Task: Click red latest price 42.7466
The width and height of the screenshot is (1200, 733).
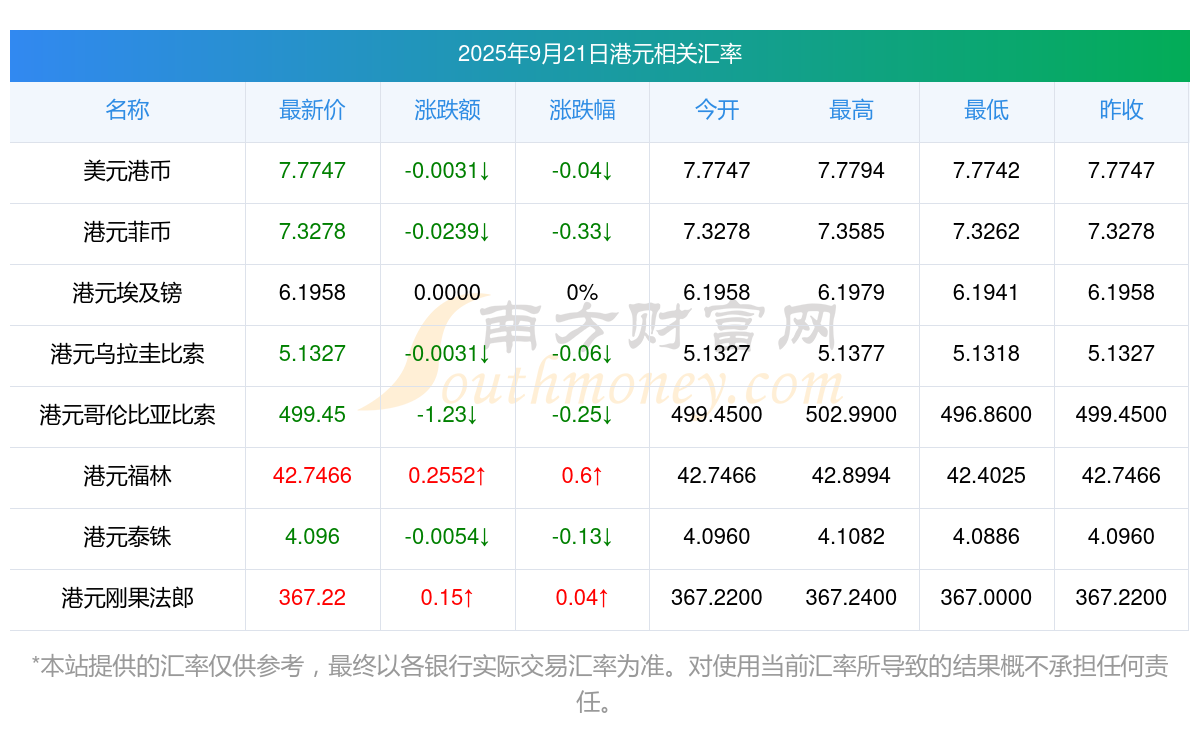Action: point(313,476)
